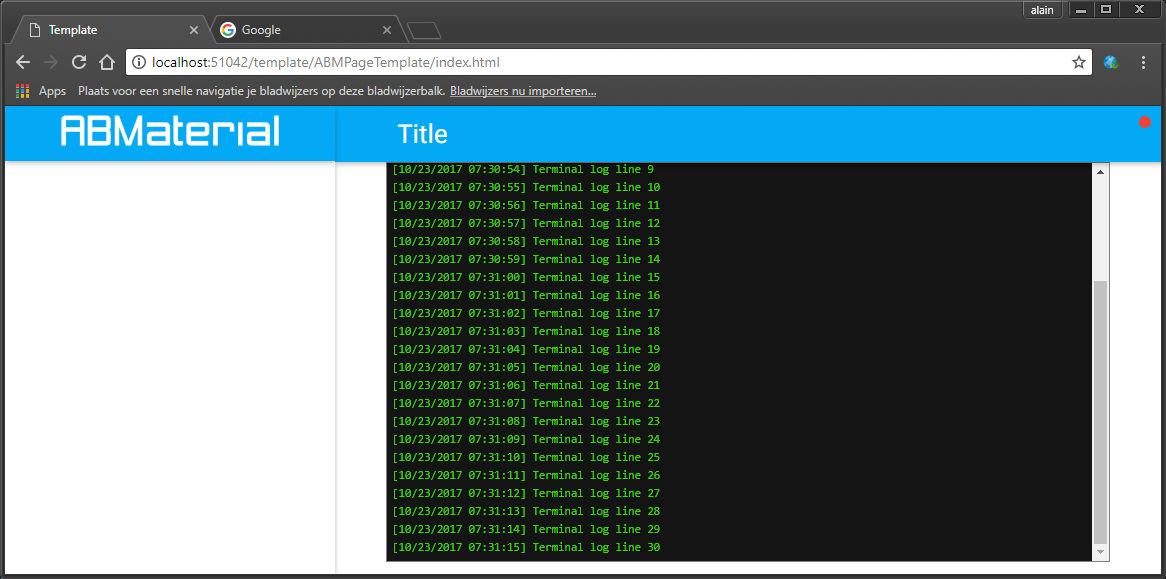1166x579 pixels.
Task: Reload the page with the refresh icon
Action: pos(79,62)
